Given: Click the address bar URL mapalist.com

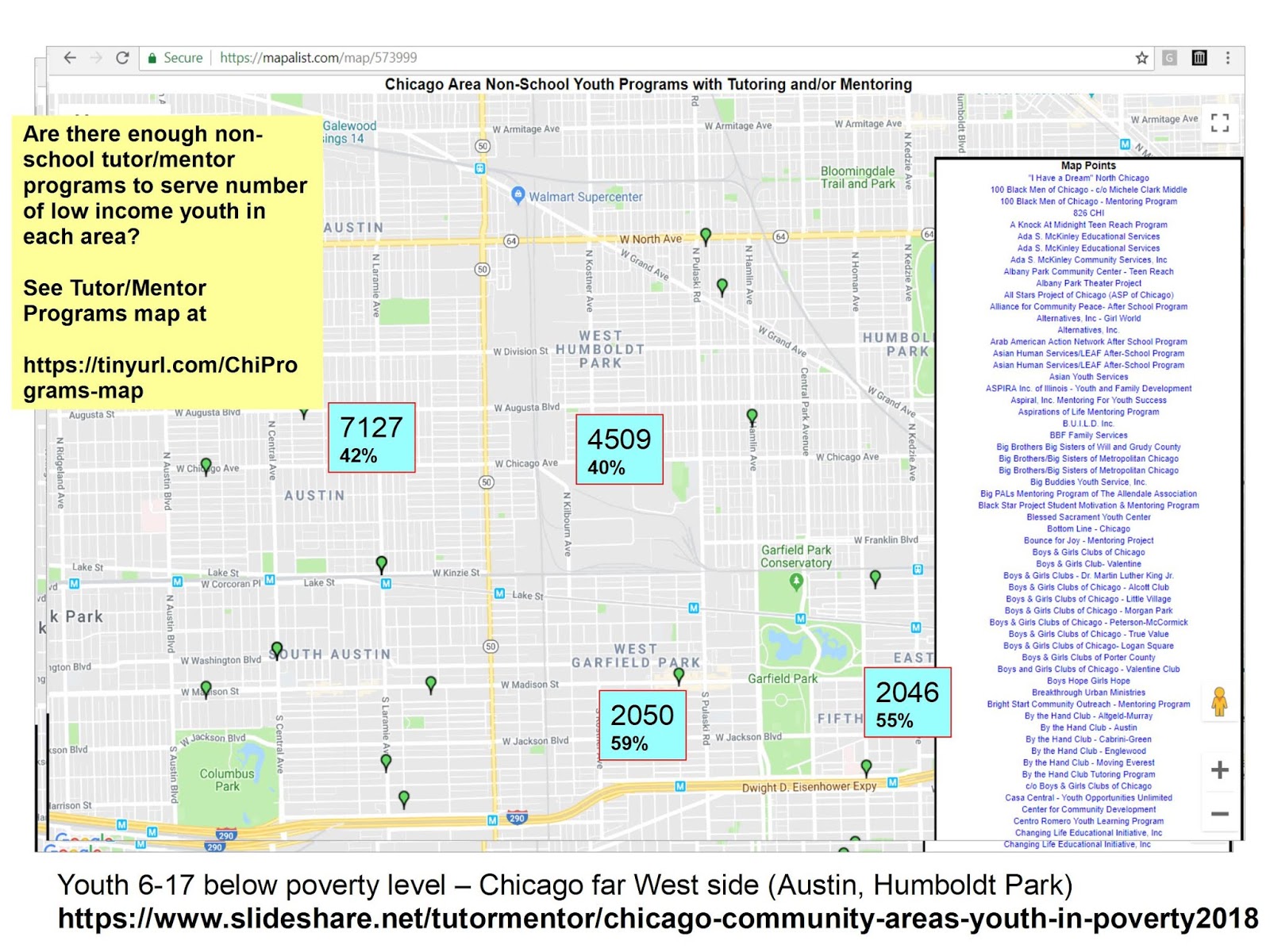Looking at the screenshot, I should [x=318, y=58].
